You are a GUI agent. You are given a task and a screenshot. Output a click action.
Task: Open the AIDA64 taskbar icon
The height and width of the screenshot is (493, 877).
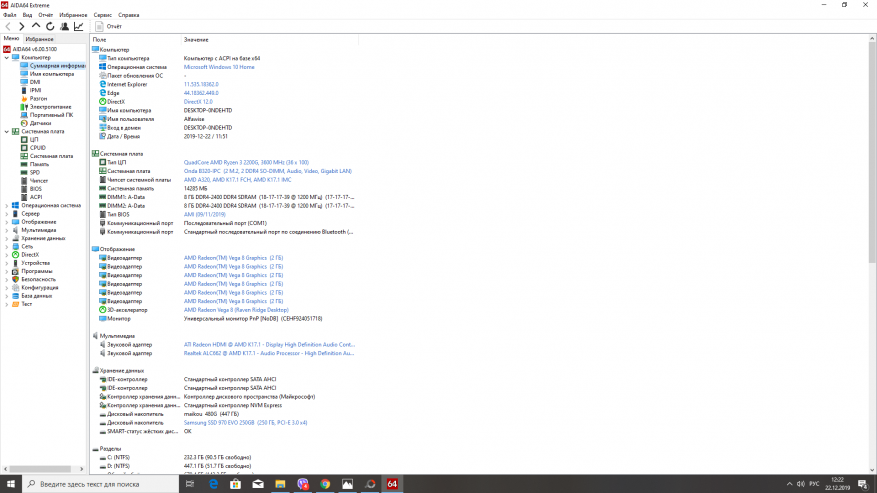point(392,484)
